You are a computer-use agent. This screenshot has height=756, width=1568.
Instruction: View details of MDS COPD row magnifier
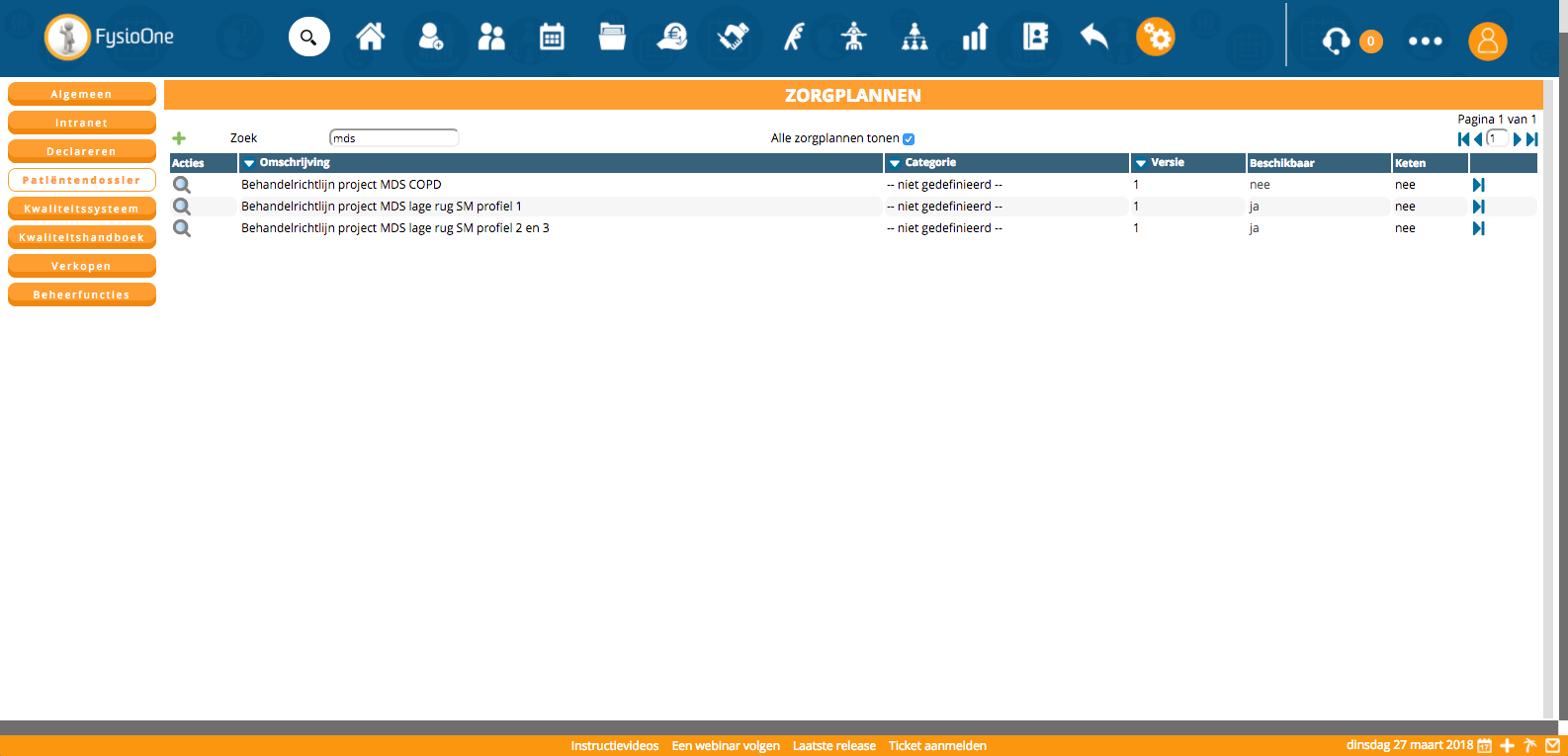tap(182, 185)
